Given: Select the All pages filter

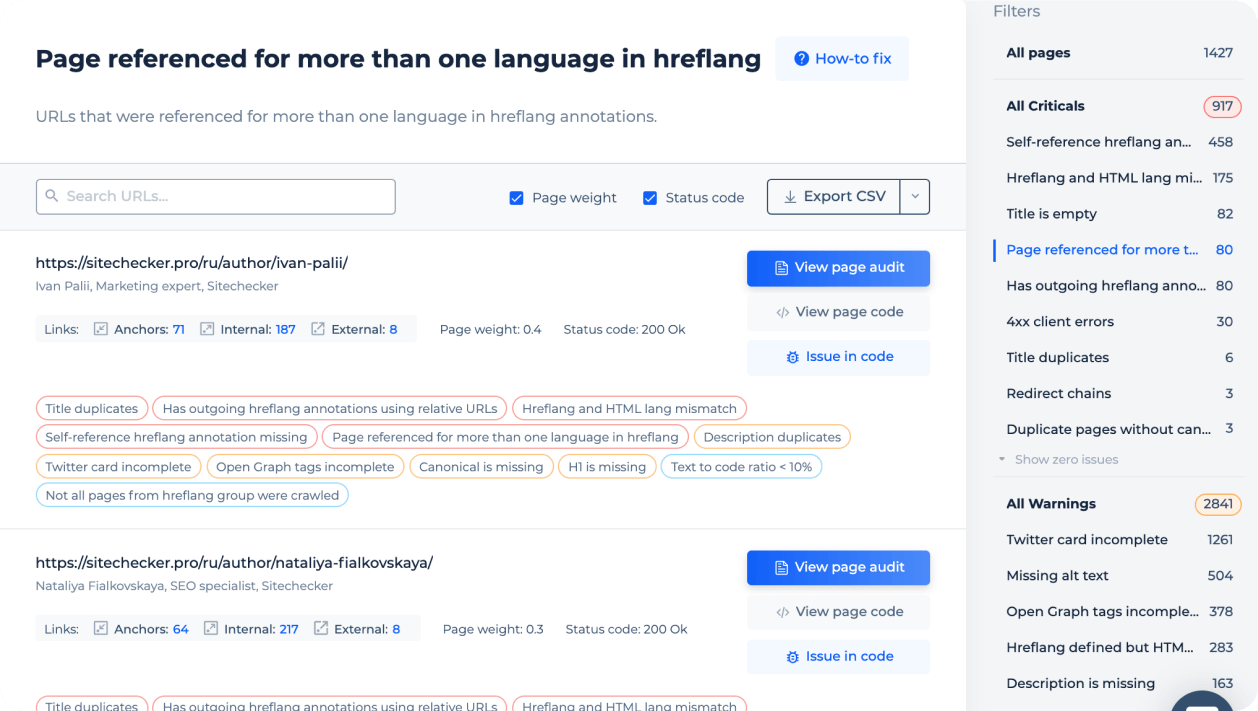Looking at the screenshot, I should tap(1119, 53).
